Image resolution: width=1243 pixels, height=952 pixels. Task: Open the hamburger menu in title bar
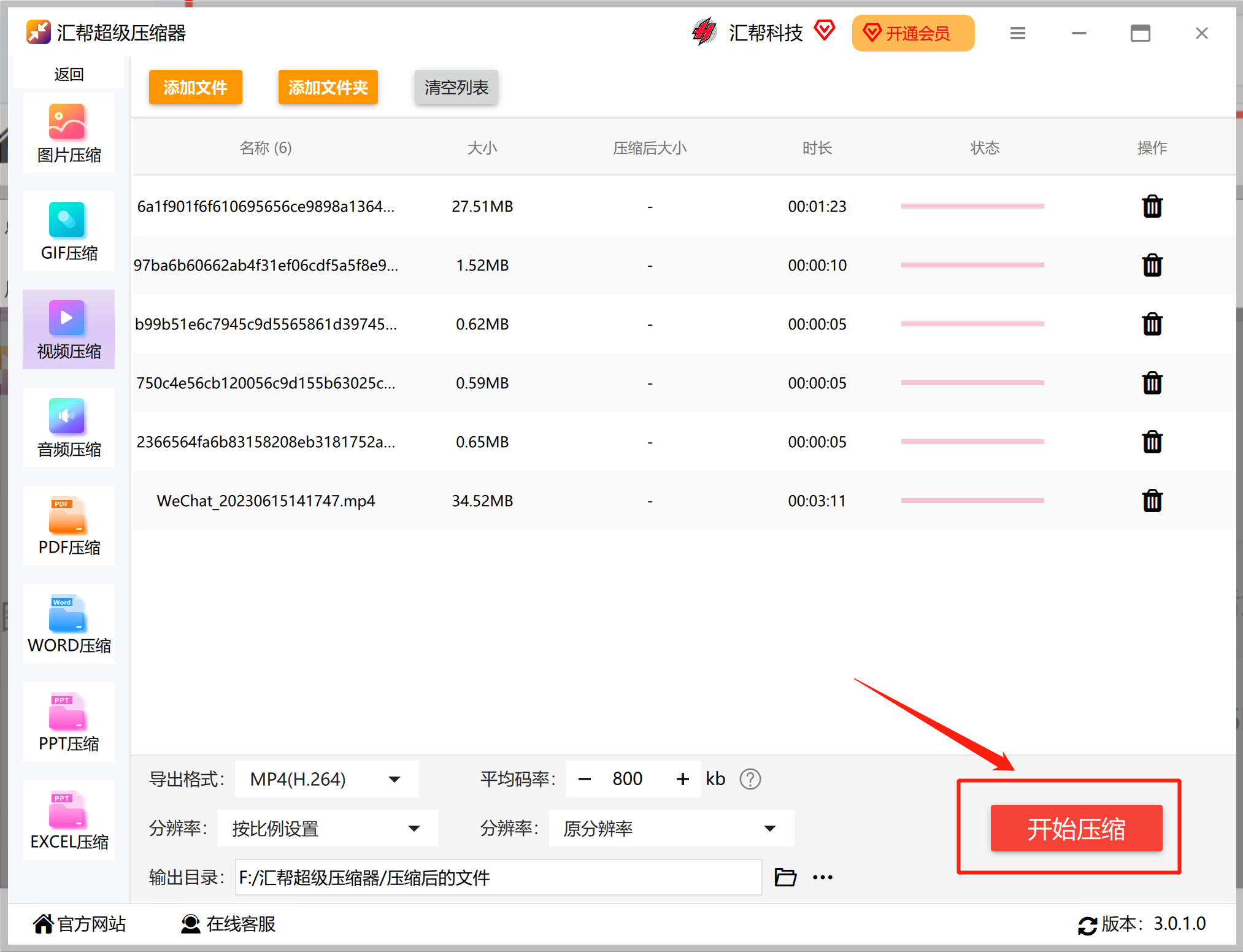coord(1018,33)
